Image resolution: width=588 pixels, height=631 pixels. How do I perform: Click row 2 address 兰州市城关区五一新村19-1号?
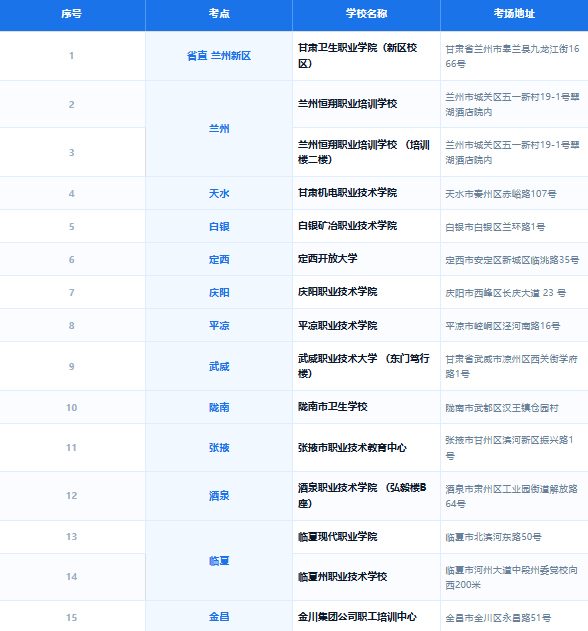click(512, 105)
